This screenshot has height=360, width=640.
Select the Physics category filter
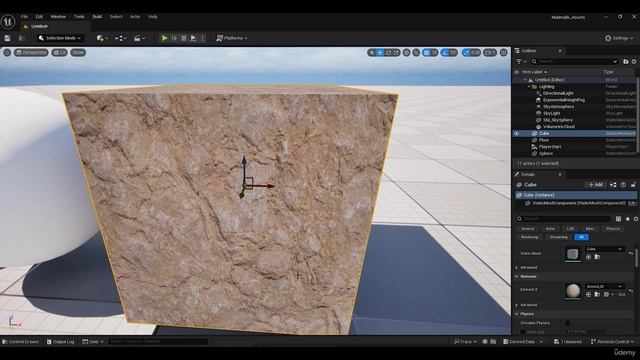point(613,229)
